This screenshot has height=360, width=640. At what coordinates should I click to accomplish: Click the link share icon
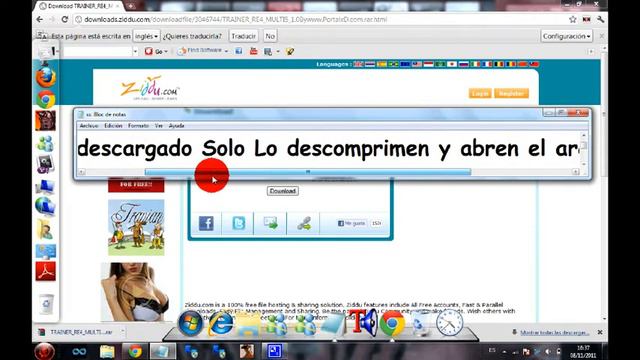click(x=304, y=223)
